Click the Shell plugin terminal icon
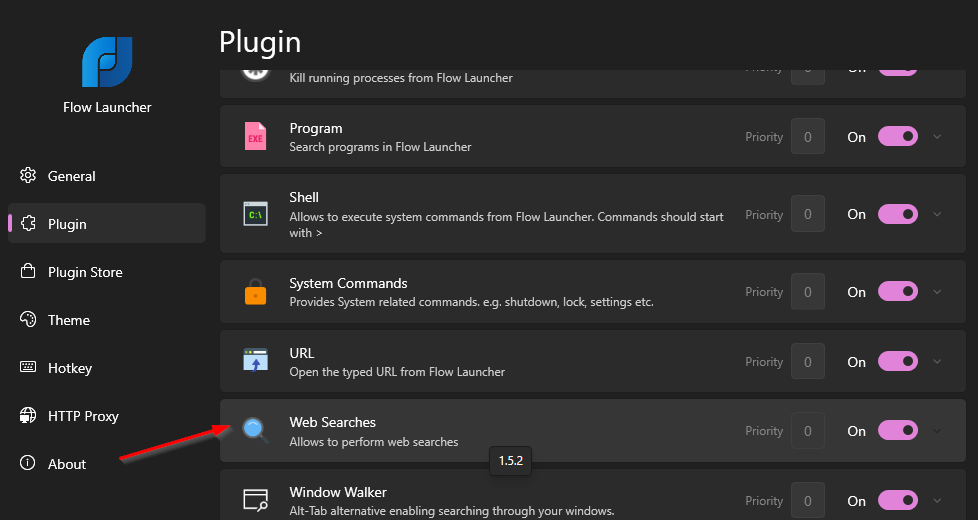 point(256,214)
